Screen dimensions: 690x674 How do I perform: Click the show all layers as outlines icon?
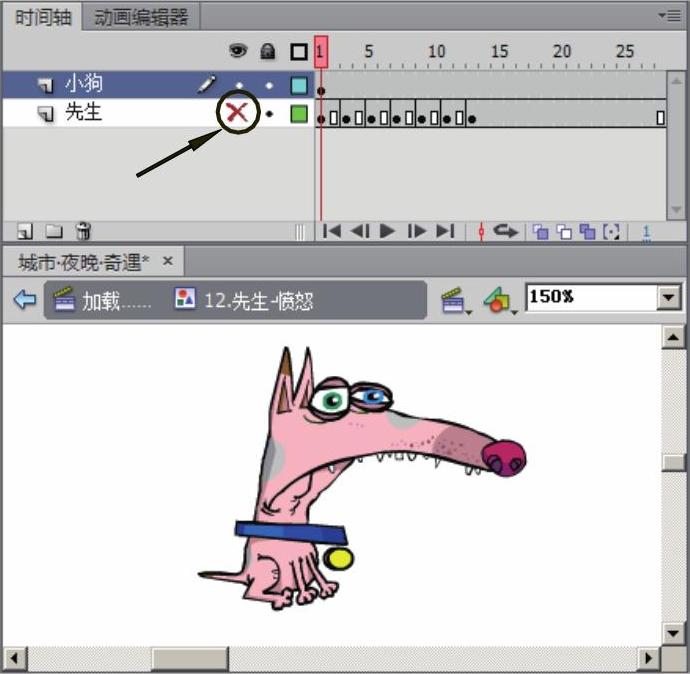(299, 52)
